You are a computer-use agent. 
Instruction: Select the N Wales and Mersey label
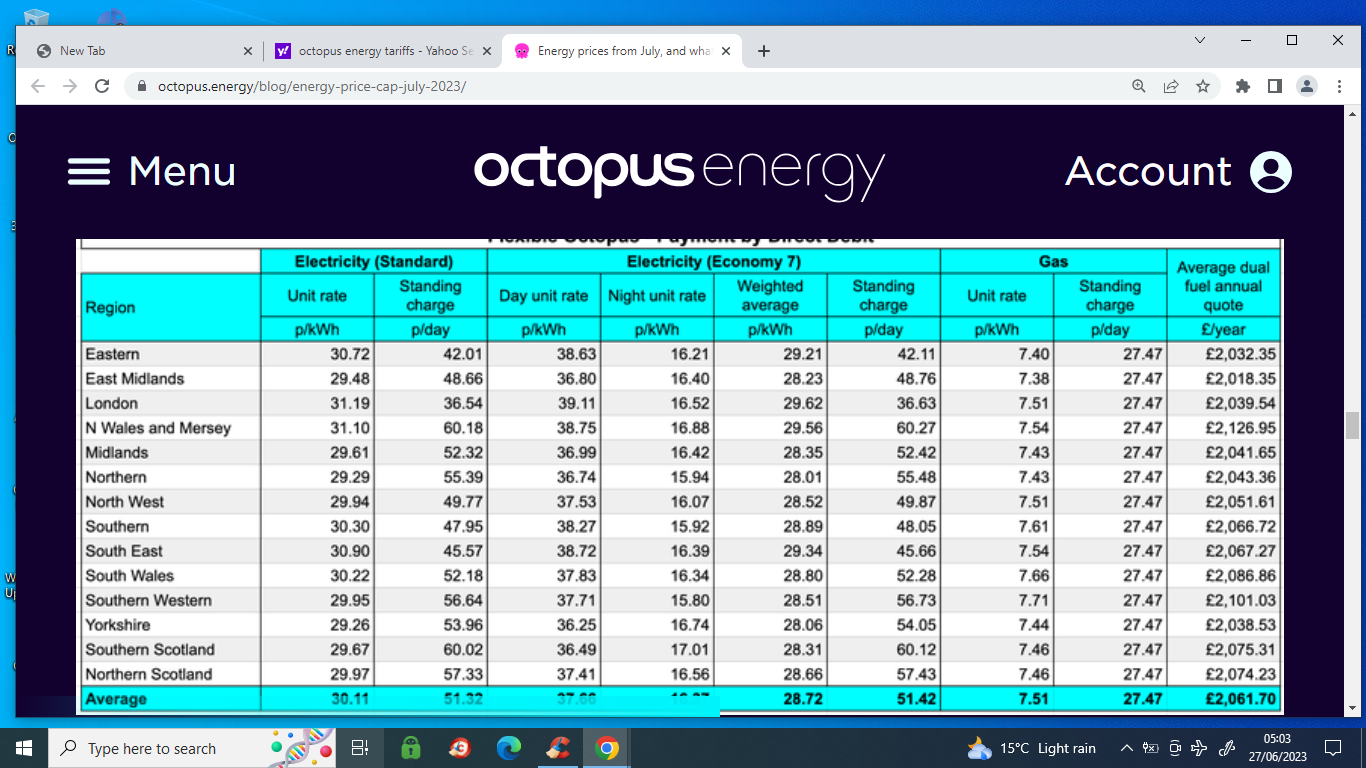[158, 428]
